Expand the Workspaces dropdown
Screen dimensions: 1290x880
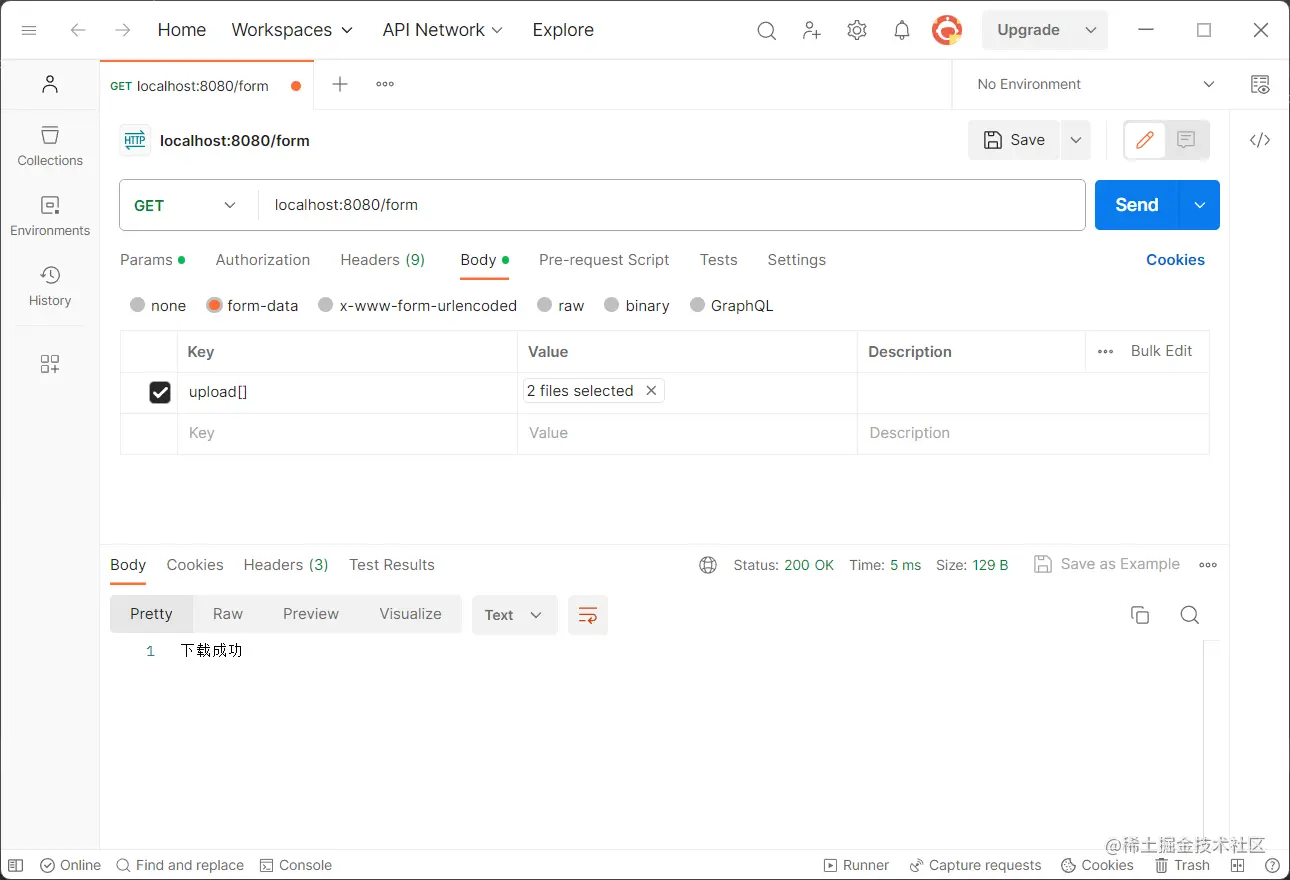tap(292, 30)
